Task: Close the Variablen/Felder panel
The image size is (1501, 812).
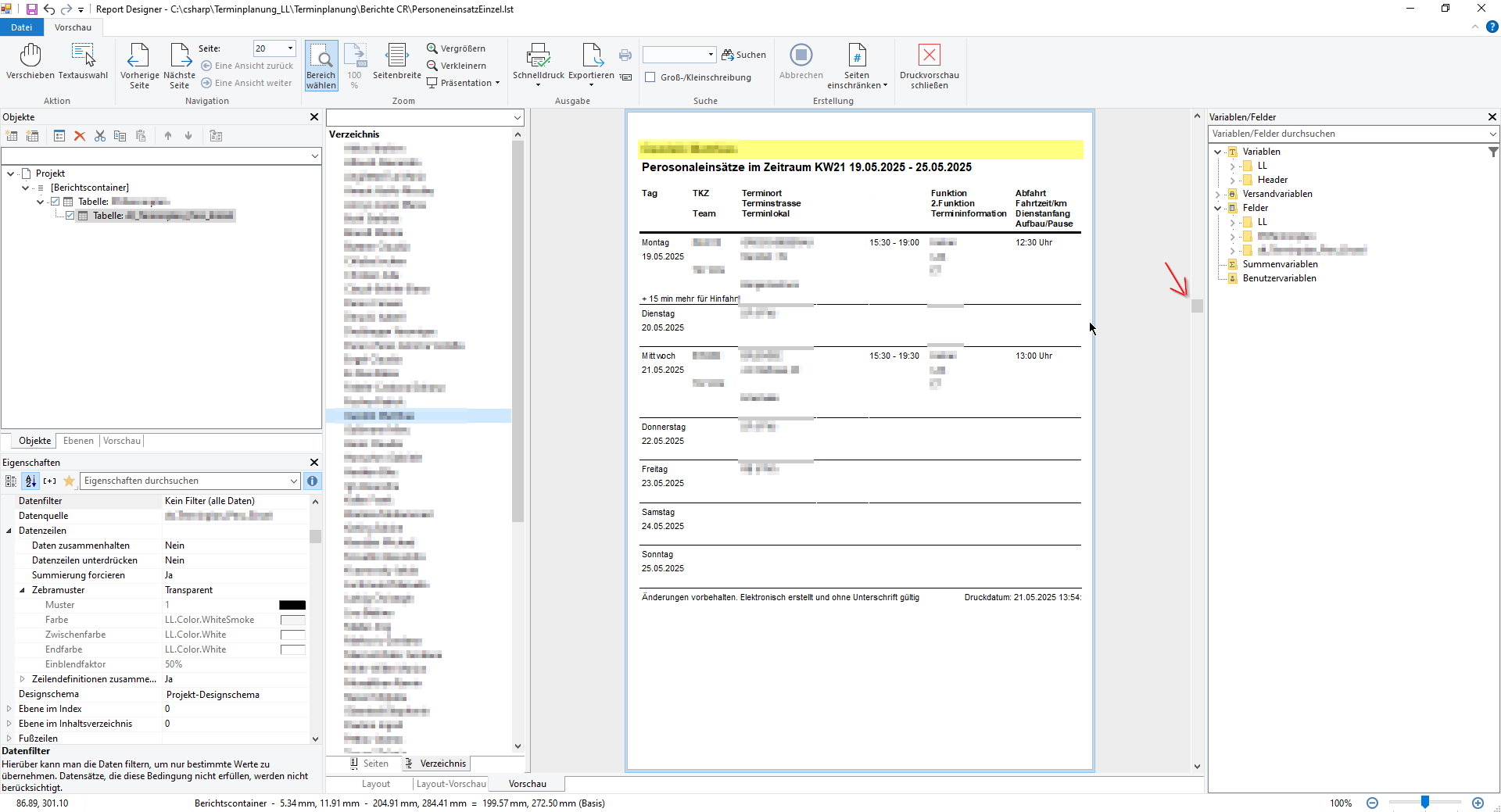Action: click(1492, 117)
